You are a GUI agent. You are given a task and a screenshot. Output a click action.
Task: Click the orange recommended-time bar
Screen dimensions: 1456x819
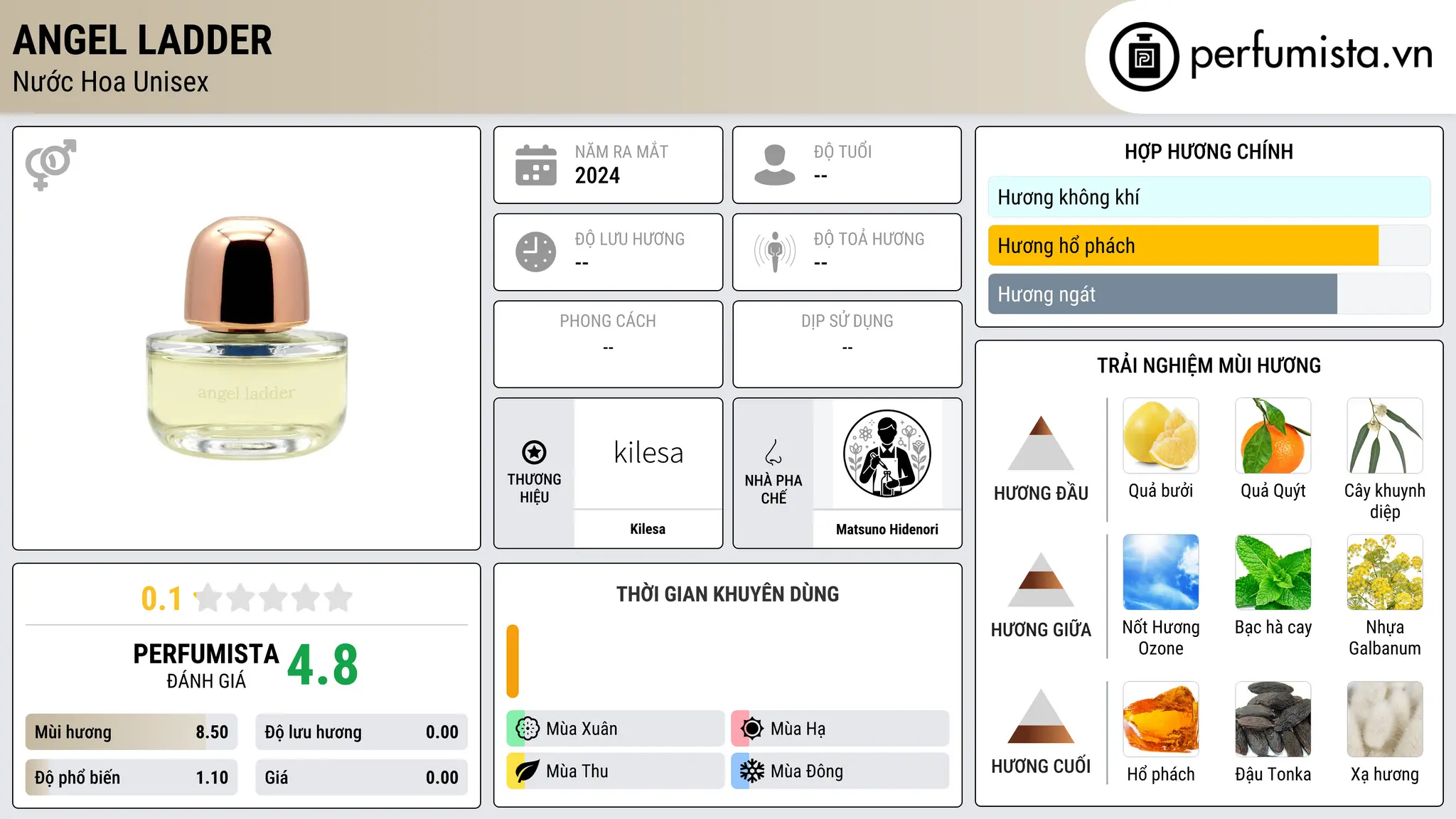(513, 661)
